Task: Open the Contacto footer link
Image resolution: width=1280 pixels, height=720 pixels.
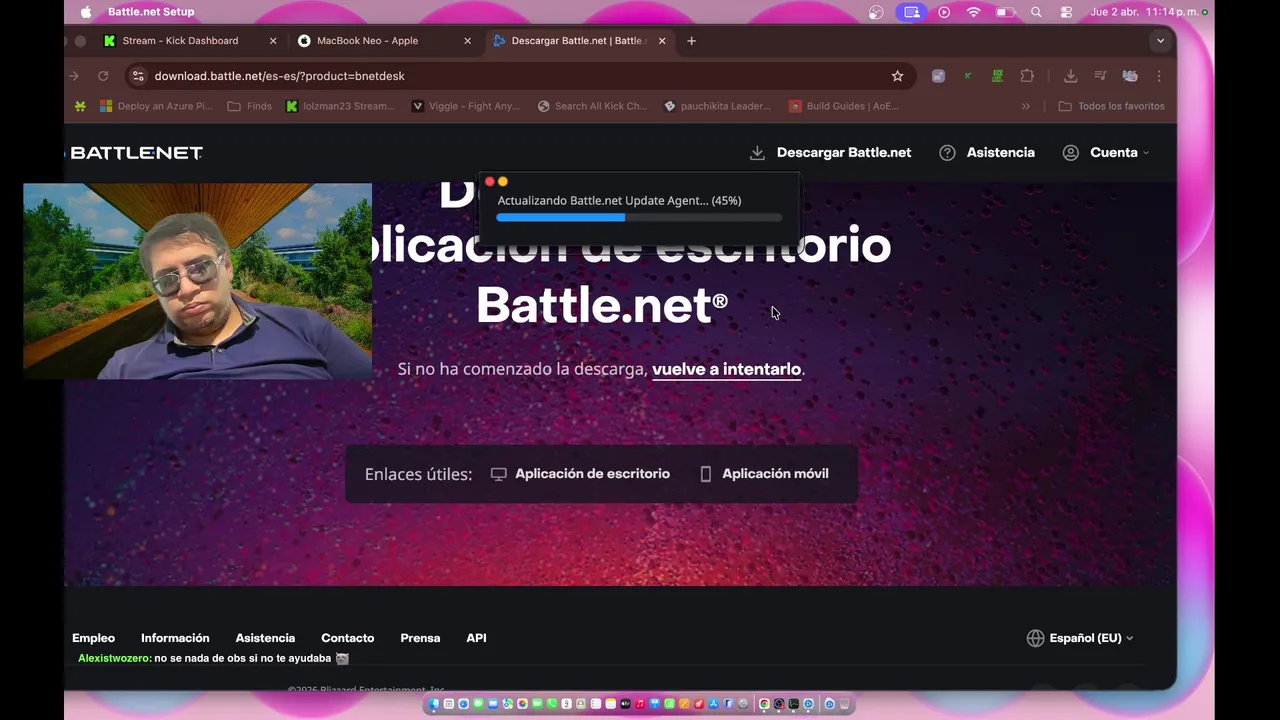Action: [x=347, y=638]
